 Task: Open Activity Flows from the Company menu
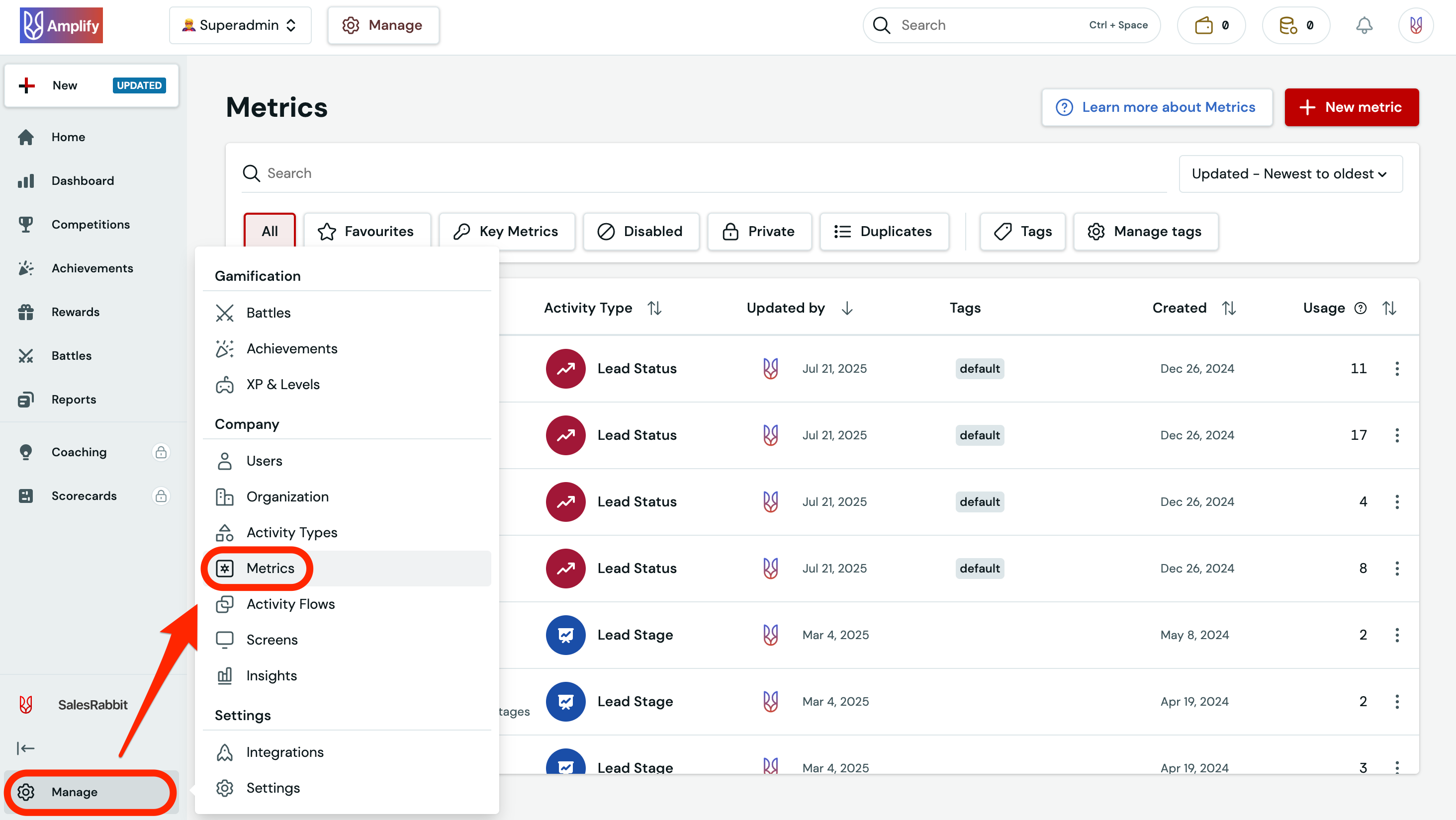tap(290, 604)
